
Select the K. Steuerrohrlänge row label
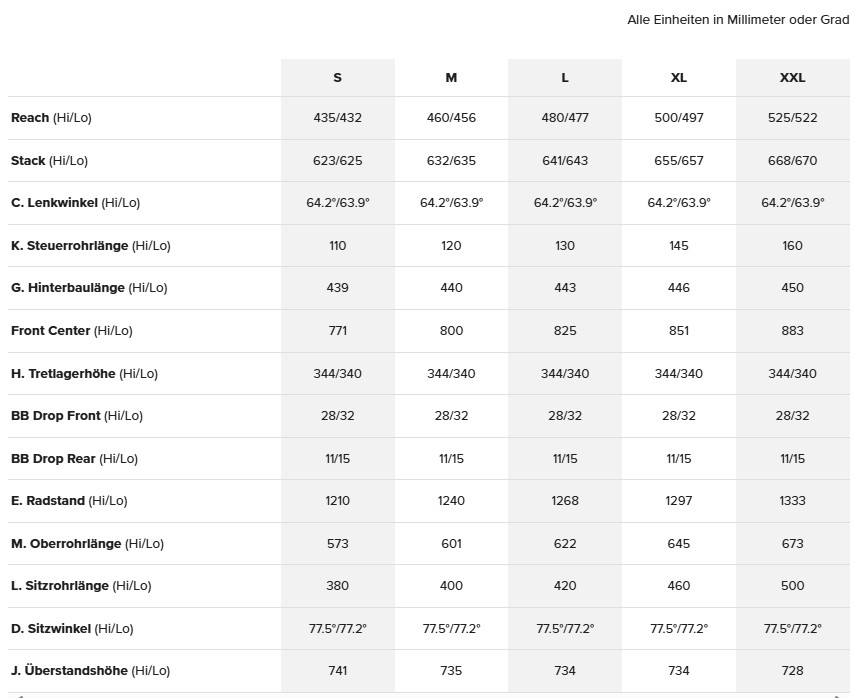tap(90, 245)
